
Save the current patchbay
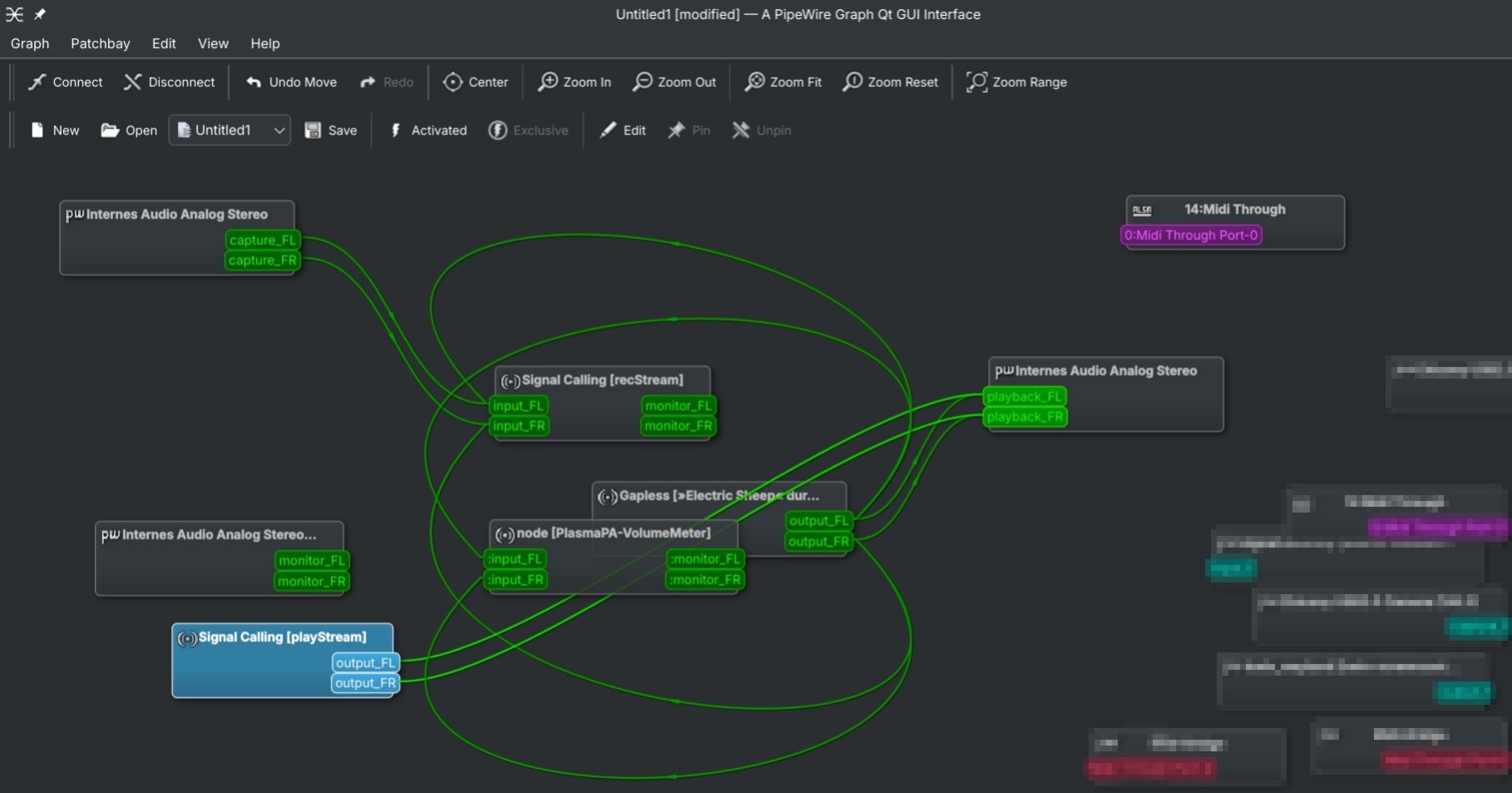[331, 130]
